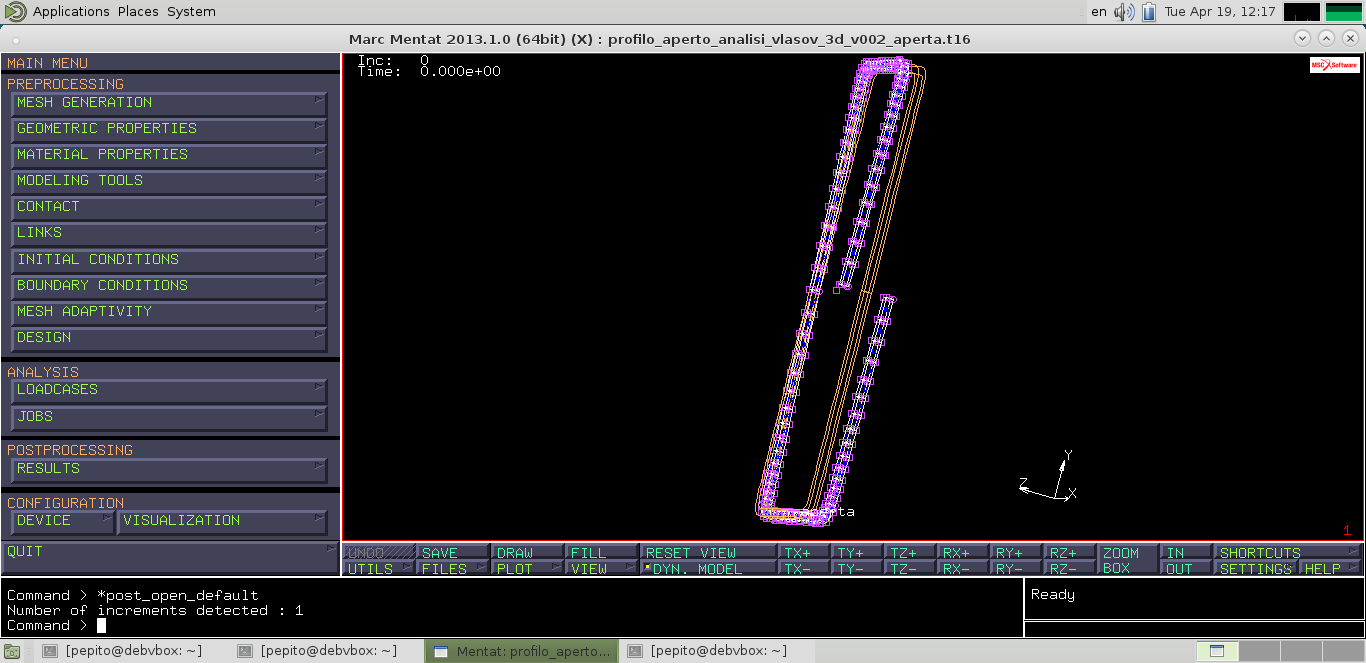Open the RESULTS postprocessing menu
Viewport: 1366px width, 663px height.
pyautogui.click(x=169, y=469)
